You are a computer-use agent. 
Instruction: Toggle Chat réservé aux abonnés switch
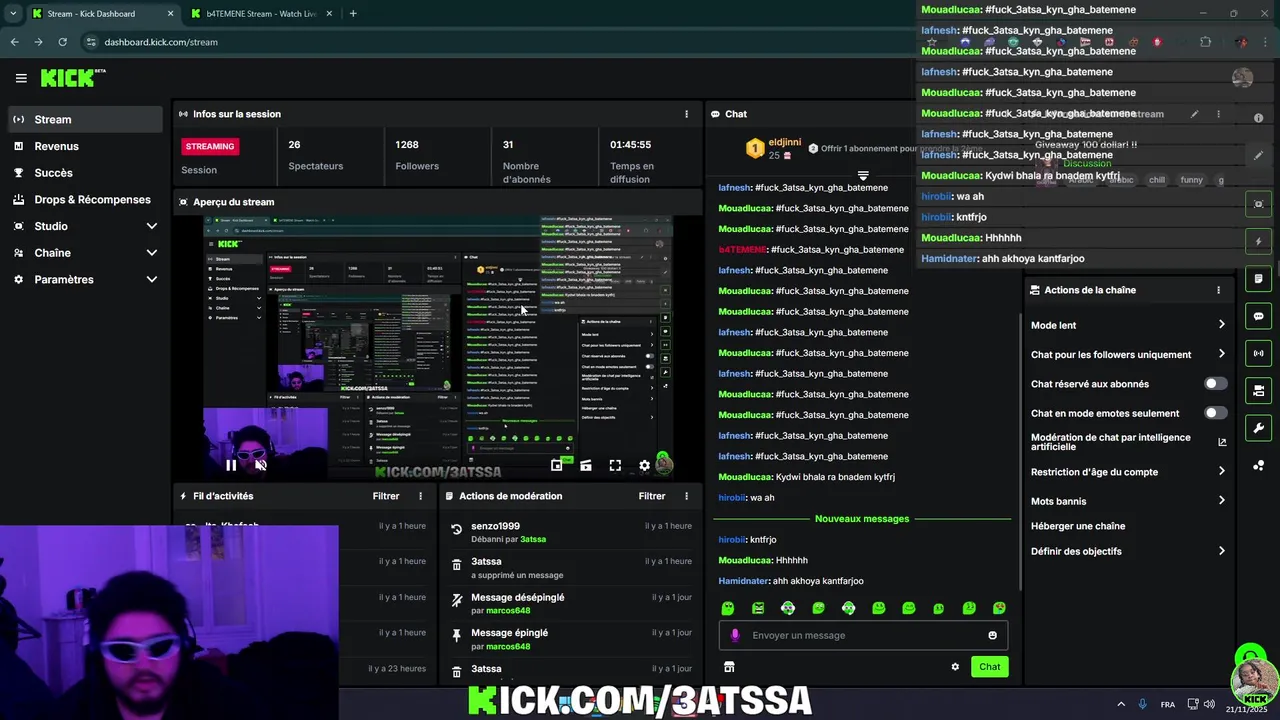[1215, 384]
